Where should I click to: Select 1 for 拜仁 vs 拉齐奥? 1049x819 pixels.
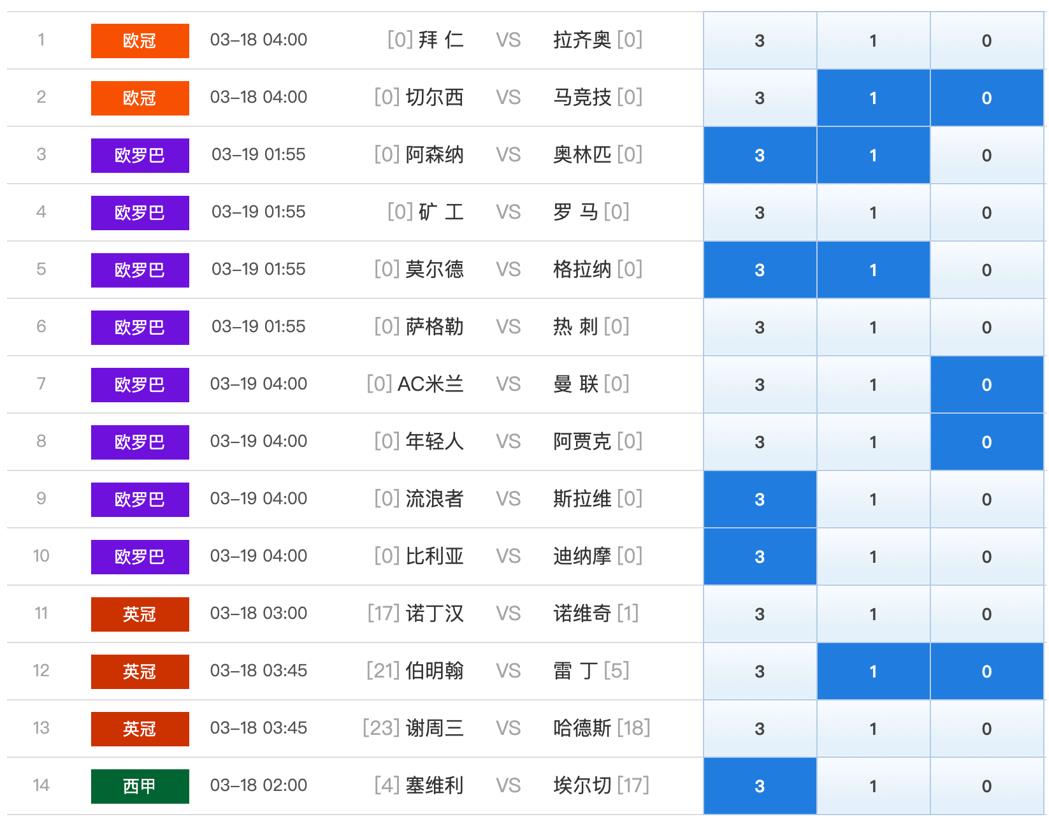pyautogui.click(x=873, y=40)
